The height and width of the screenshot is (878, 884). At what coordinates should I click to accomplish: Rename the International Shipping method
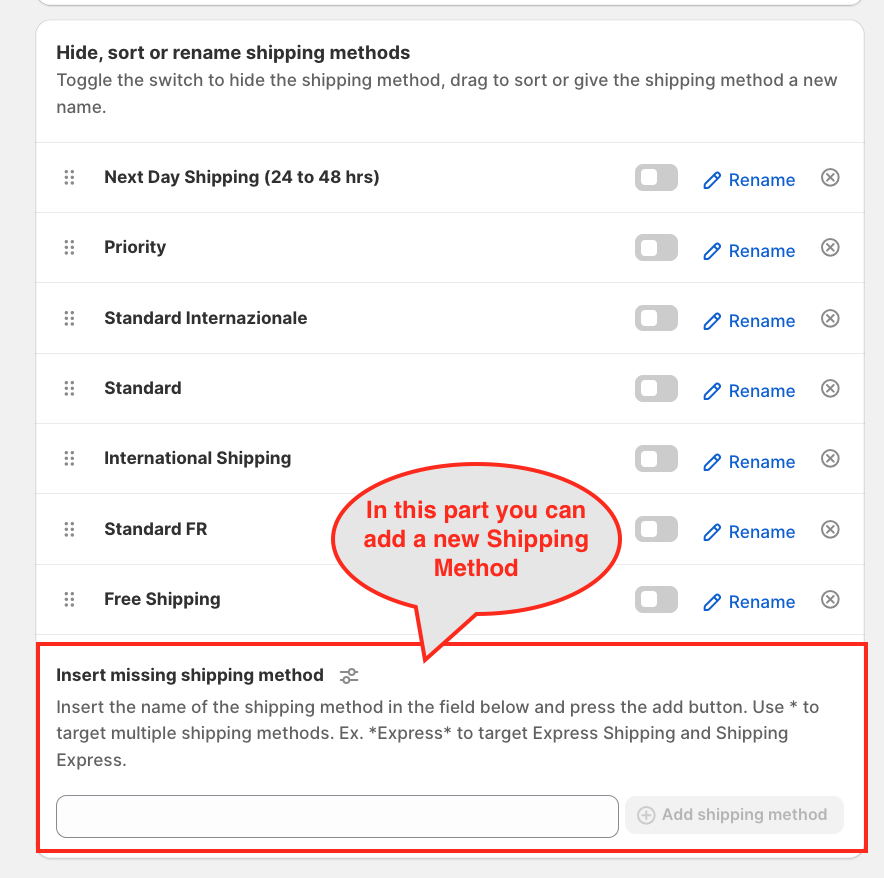pos(750,462)
